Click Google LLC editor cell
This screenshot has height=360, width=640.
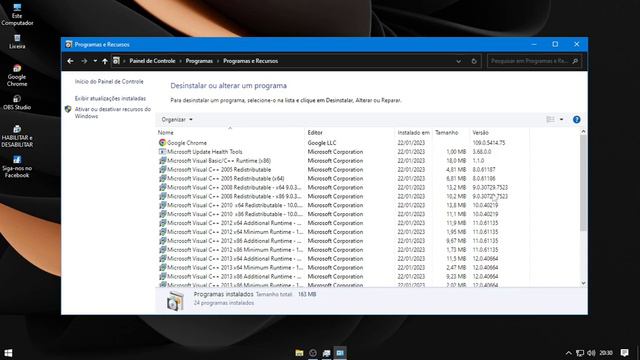point(322,143)
